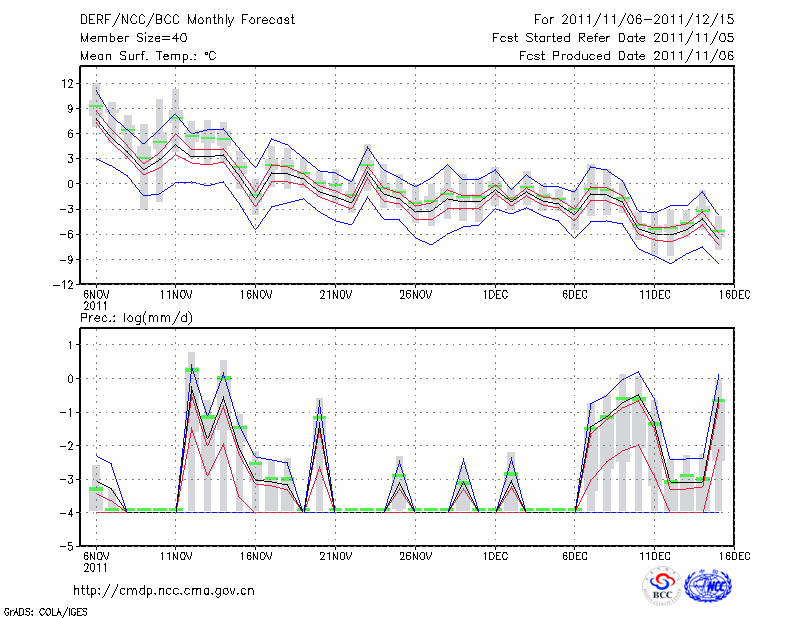Click 26NOV tick on temperature chart axis
The width and height of the screenshot is (800, 618).
click(x=415, y=294)
